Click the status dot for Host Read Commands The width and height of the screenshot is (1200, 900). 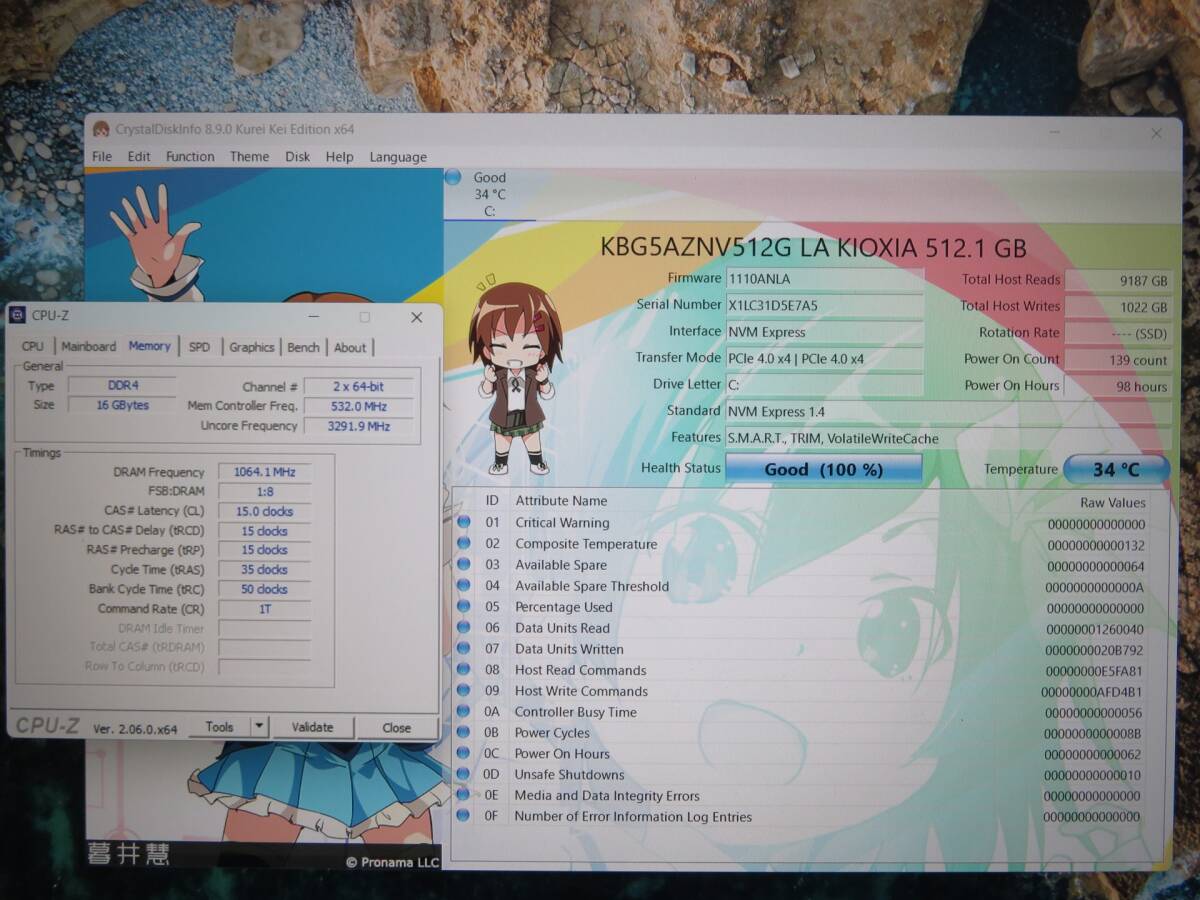coord(464,669)
